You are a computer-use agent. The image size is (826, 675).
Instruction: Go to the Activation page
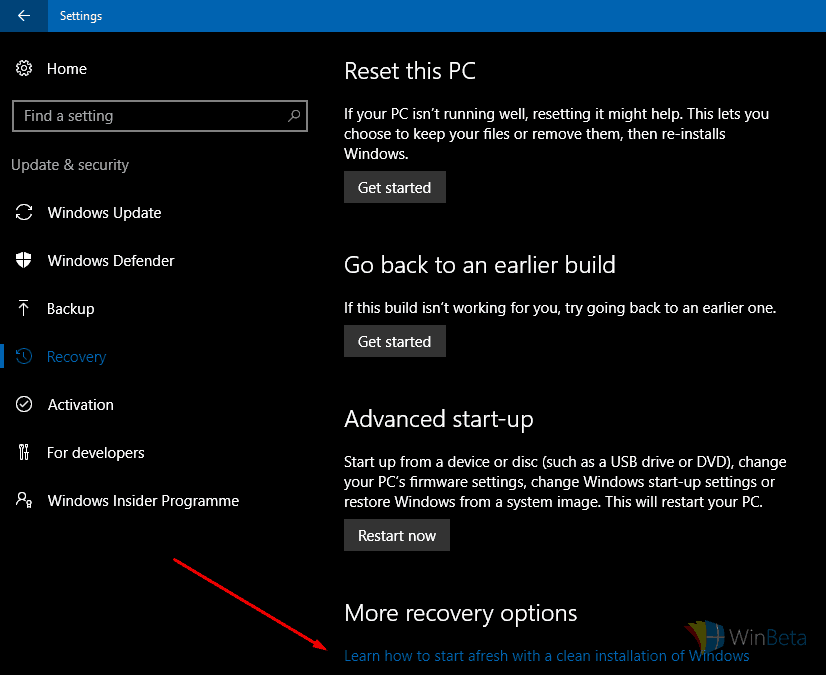tap(81, 405)
